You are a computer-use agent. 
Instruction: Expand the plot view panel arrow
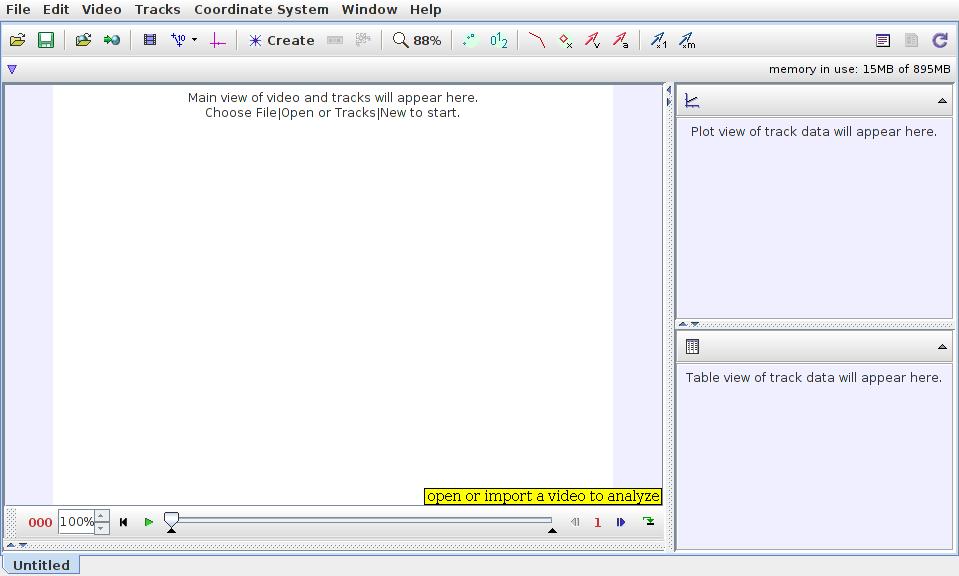point(941,101)
